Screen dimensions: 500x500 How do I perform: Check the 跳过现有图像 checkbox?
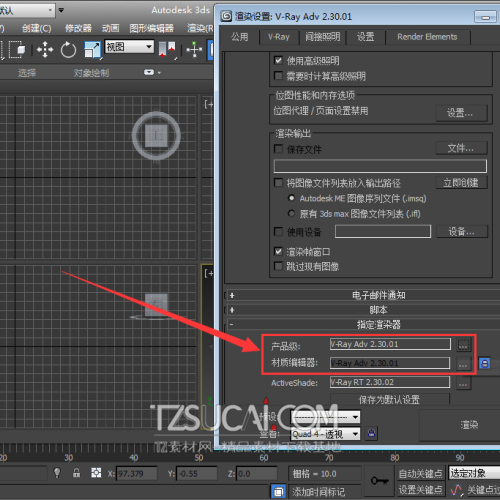point(278,266)
